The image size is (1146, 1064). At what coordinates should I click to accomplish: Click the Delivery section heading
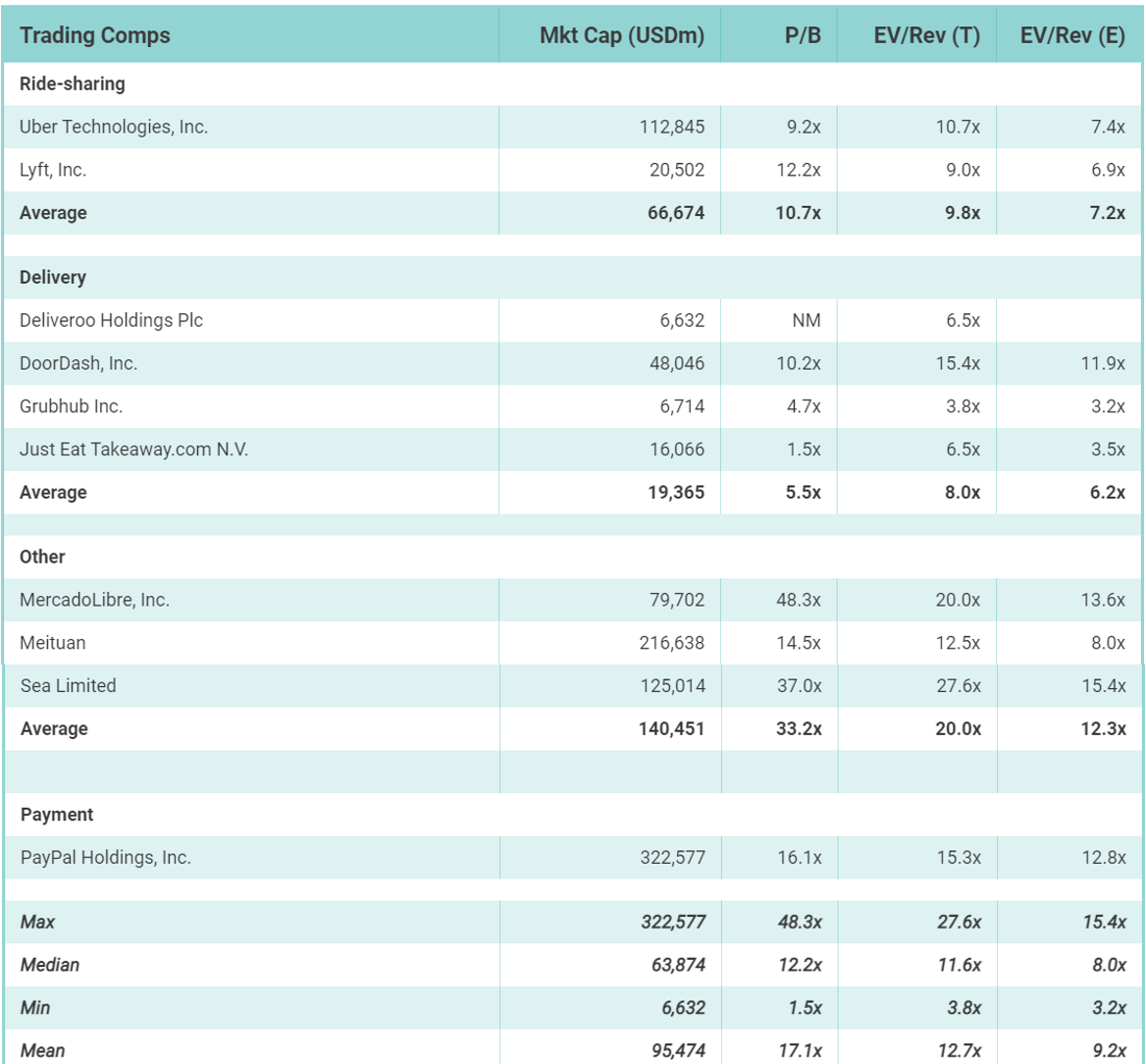point(53,278)
